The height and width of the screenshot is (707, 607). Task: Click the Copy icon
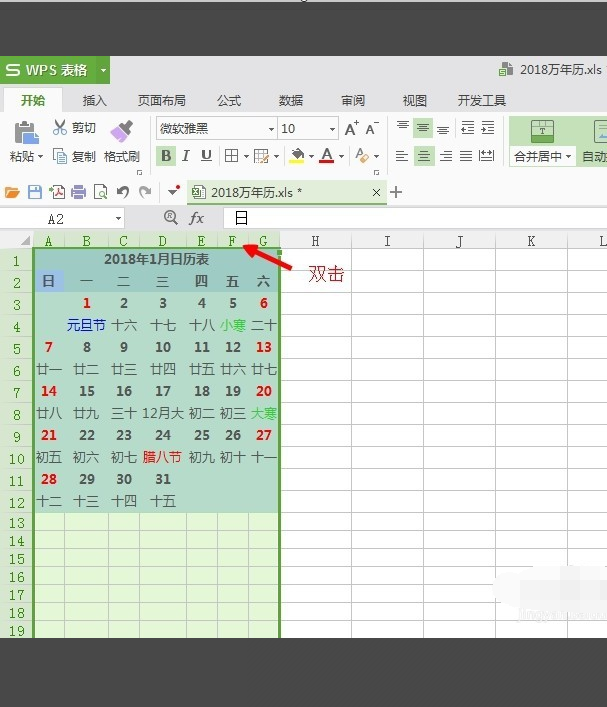pyautogui.click(x=60, y=156)
